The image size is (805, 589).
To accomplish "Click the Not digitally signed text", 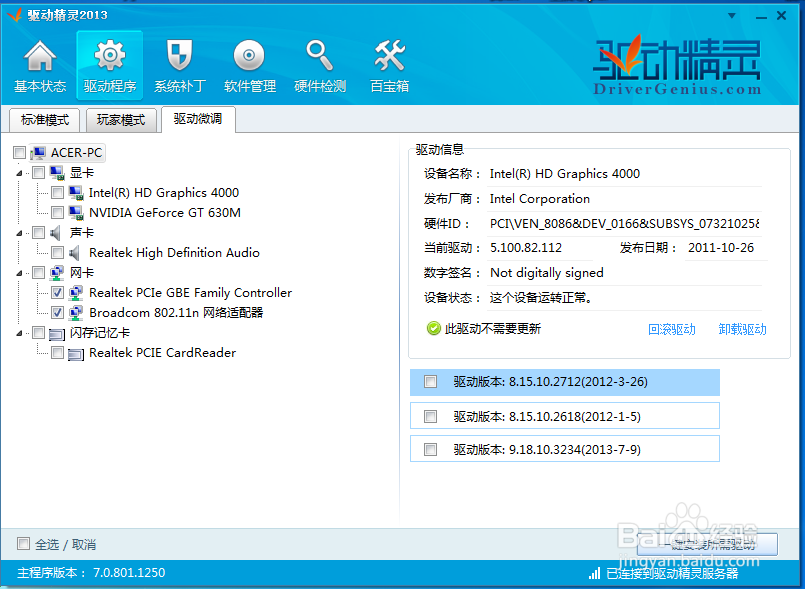I will (x=547, y=273).
